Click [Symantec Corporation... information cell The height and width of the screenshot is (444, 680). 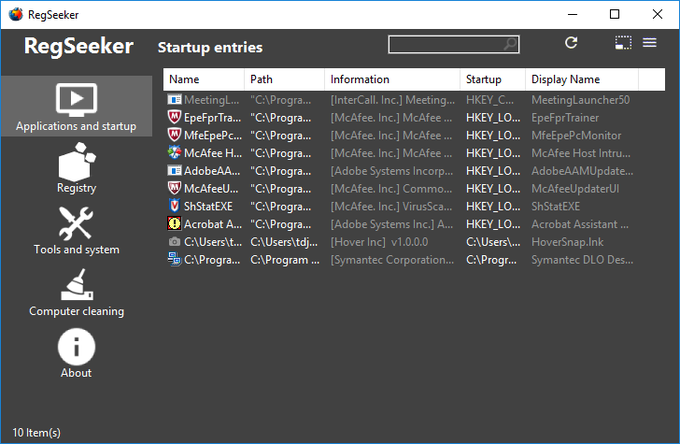pyautogui.click(x=392, y=260)
